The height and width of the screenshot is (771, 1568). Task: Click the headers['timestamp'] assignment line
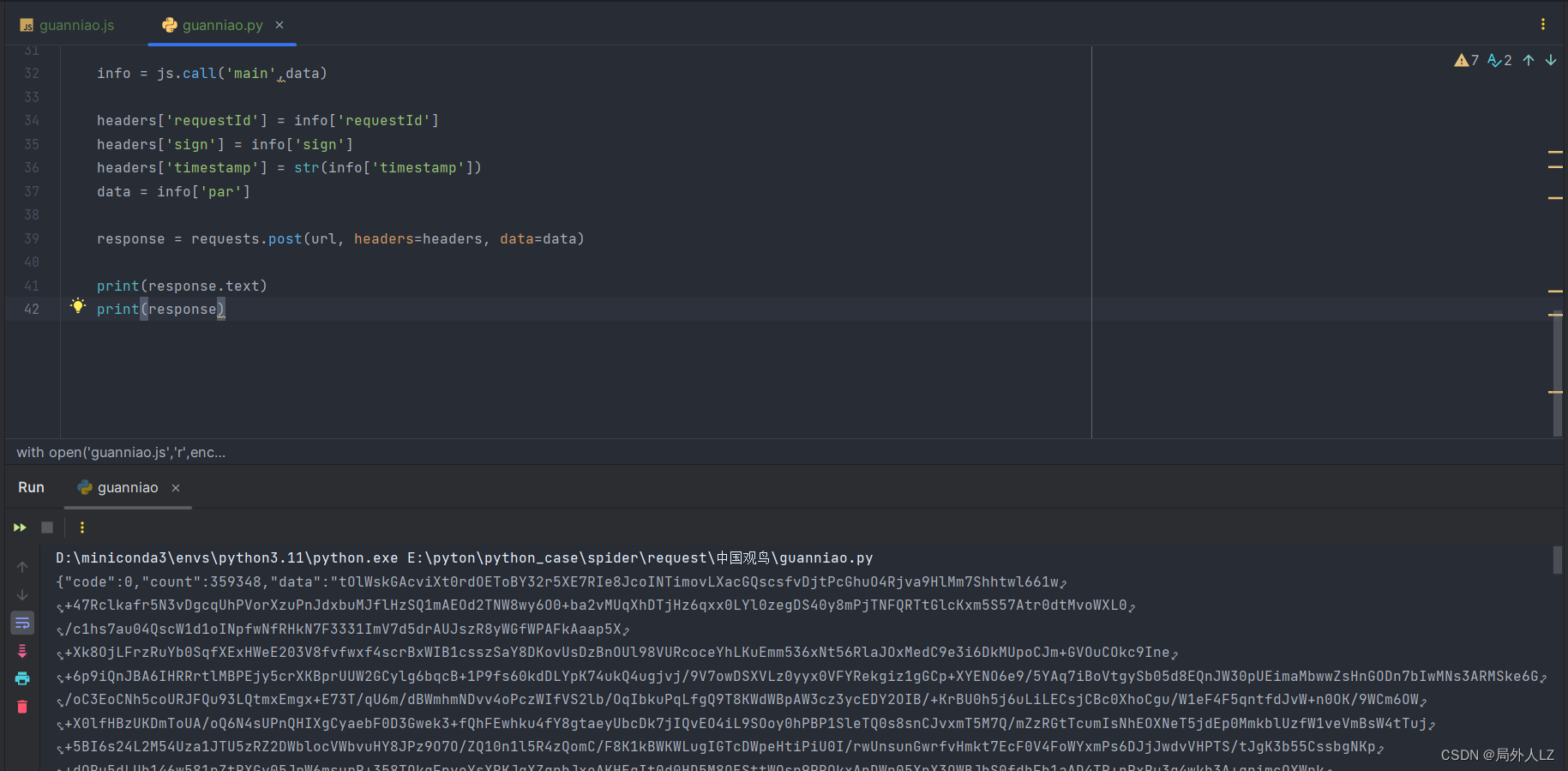pos(289,167)
